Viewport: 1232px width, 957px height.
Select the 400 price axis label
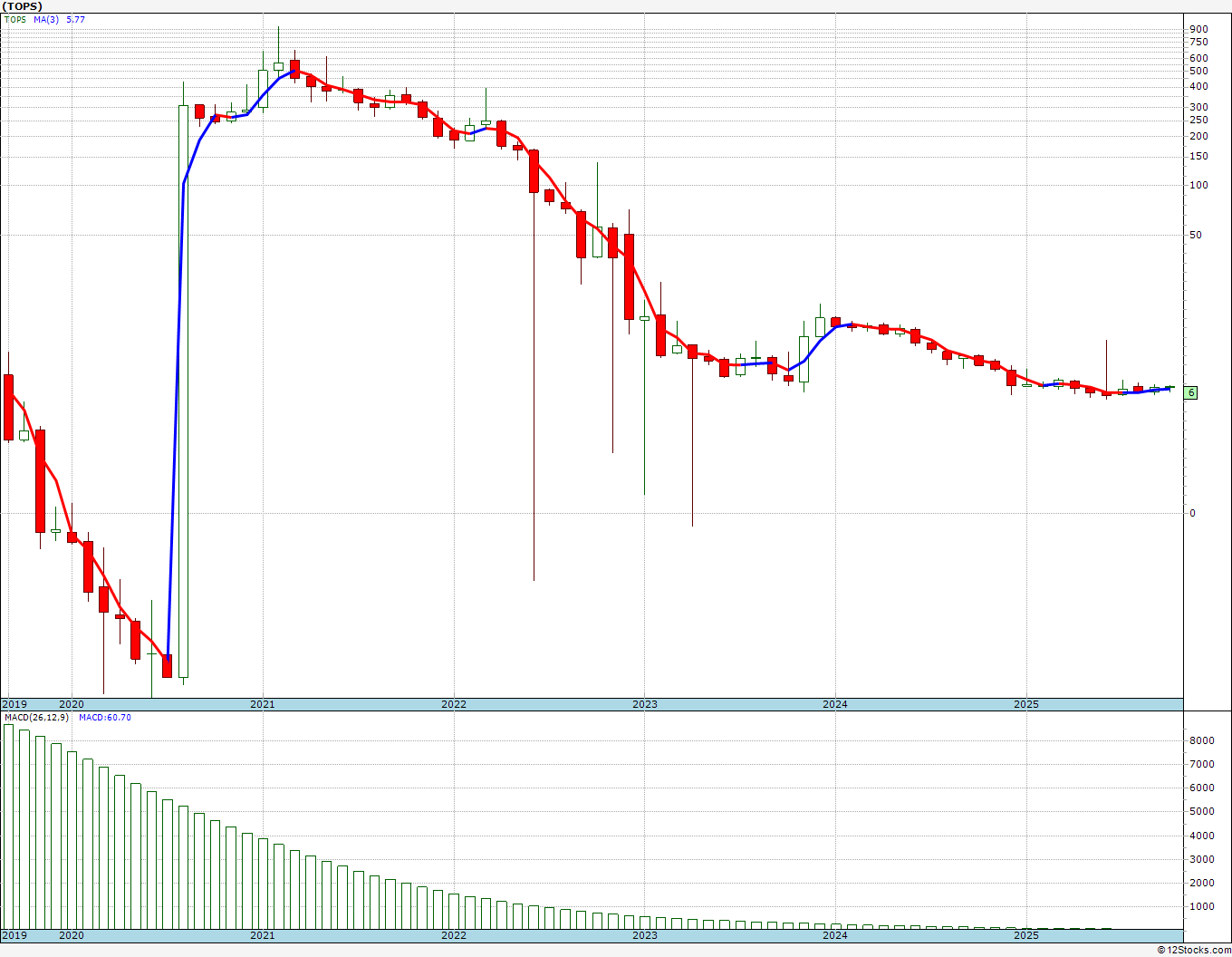pos(1198,87)
